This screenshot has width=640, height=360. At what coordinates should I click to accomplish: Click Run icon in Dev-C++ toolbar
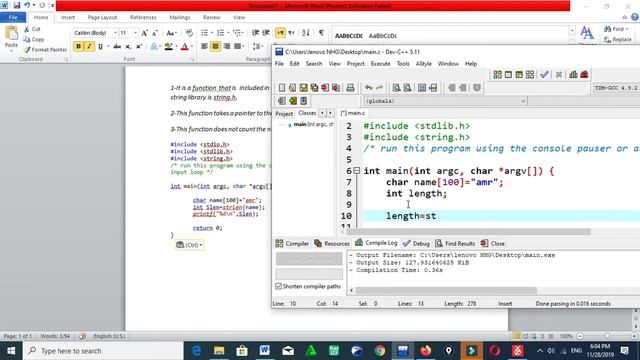coord(508,75)
